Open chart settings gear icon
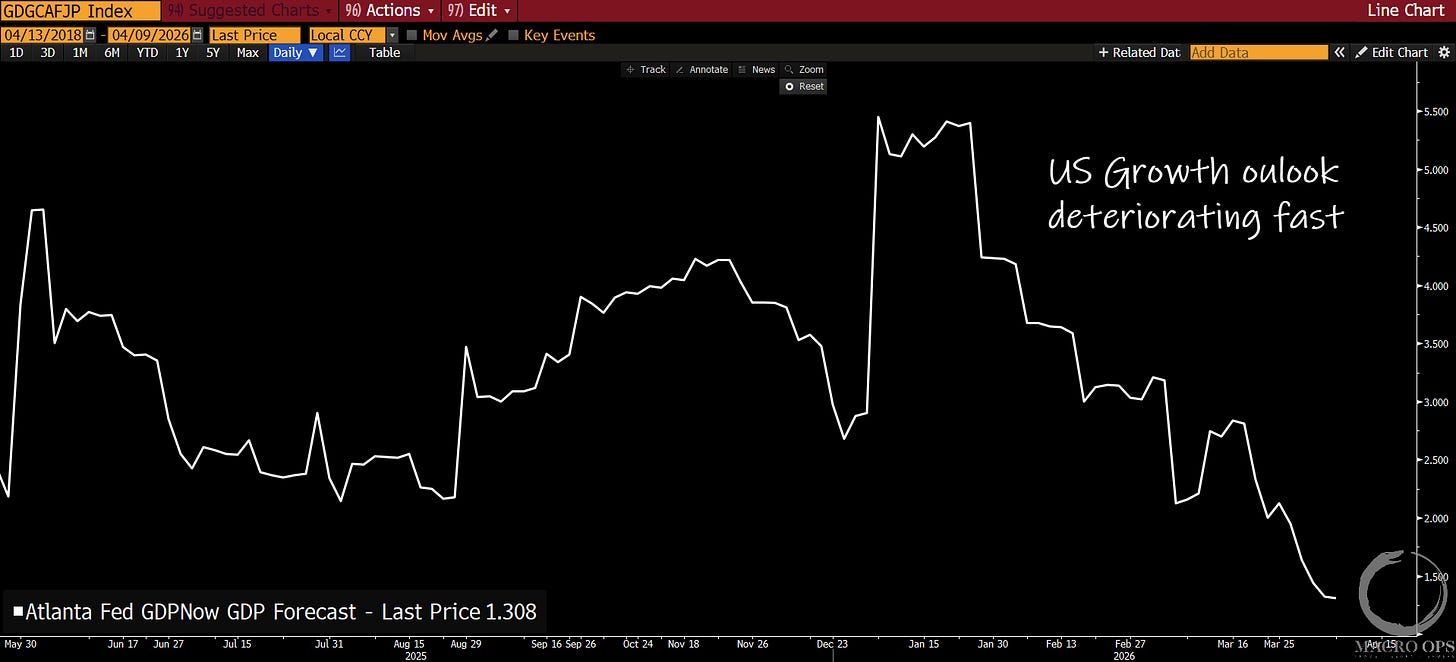Image resolution: width=1456 pixels, height=662 pixels. click(x=1443, y=52)
